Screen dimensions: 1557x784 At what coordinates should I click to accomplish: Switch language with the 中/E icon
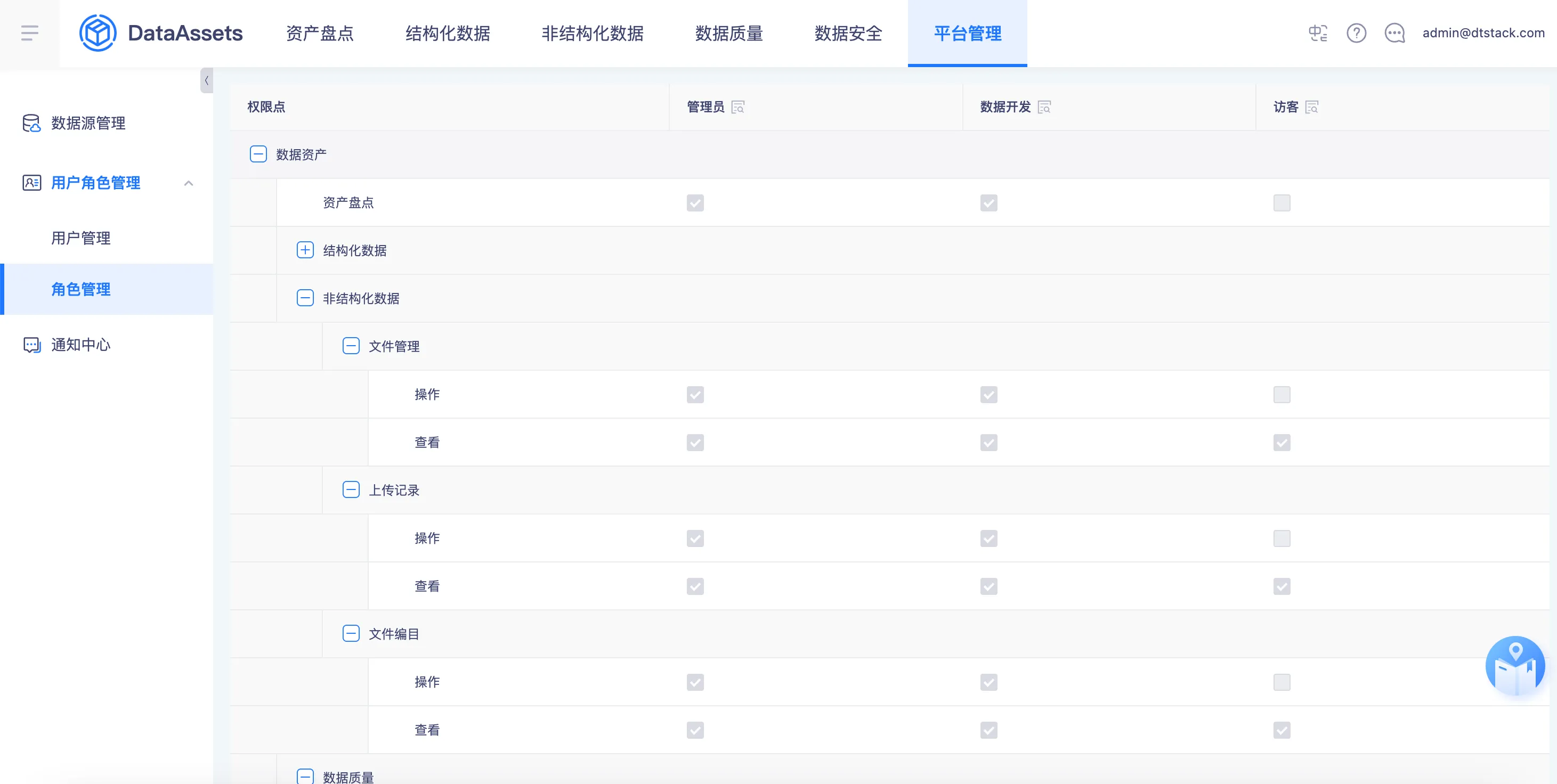pyautogui.click(x=1318, y=32)
